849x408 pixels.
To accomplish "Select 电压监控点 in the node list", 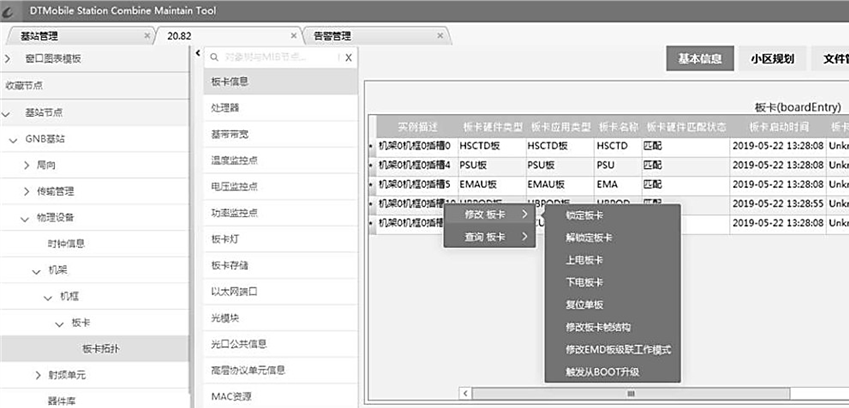I will (x=280, y=187).
